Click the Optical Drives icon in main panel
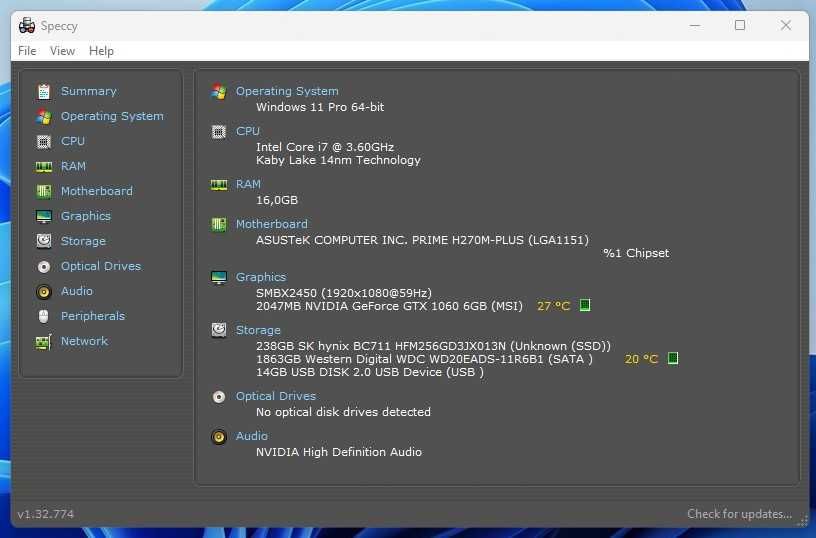The image size is (816, 538). (x=219, y=397)
